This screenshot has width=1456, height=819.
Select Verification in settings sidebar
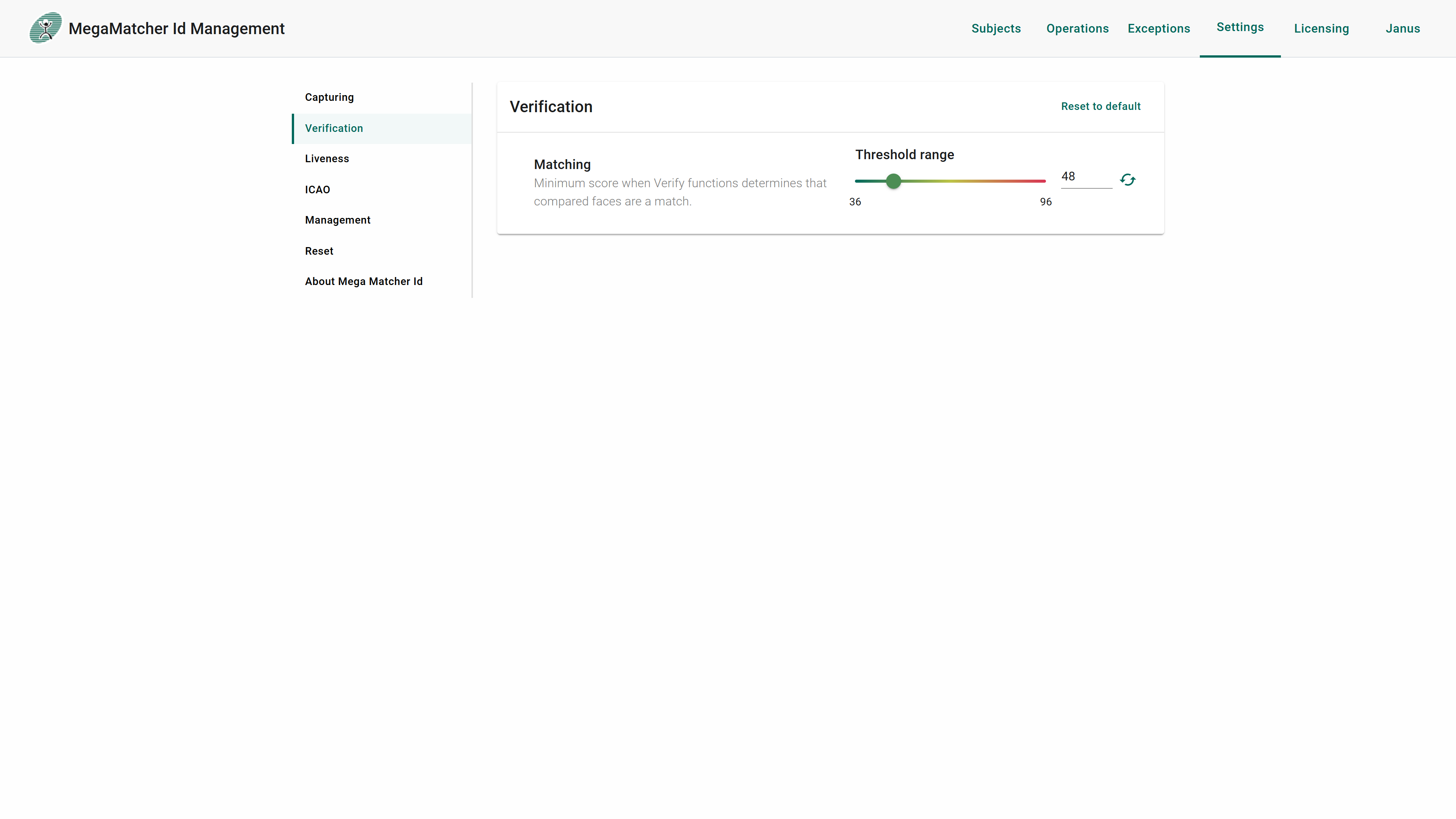[382, 128]
